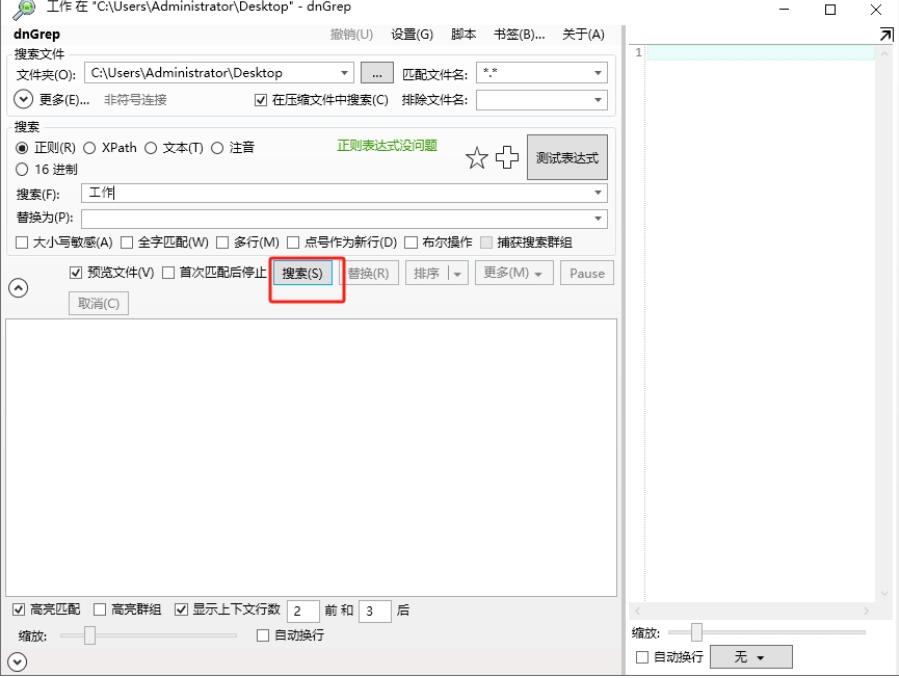Click the context lines before field showing 2
This screenshot has width=899, height=678.
(x=303, y=612)
